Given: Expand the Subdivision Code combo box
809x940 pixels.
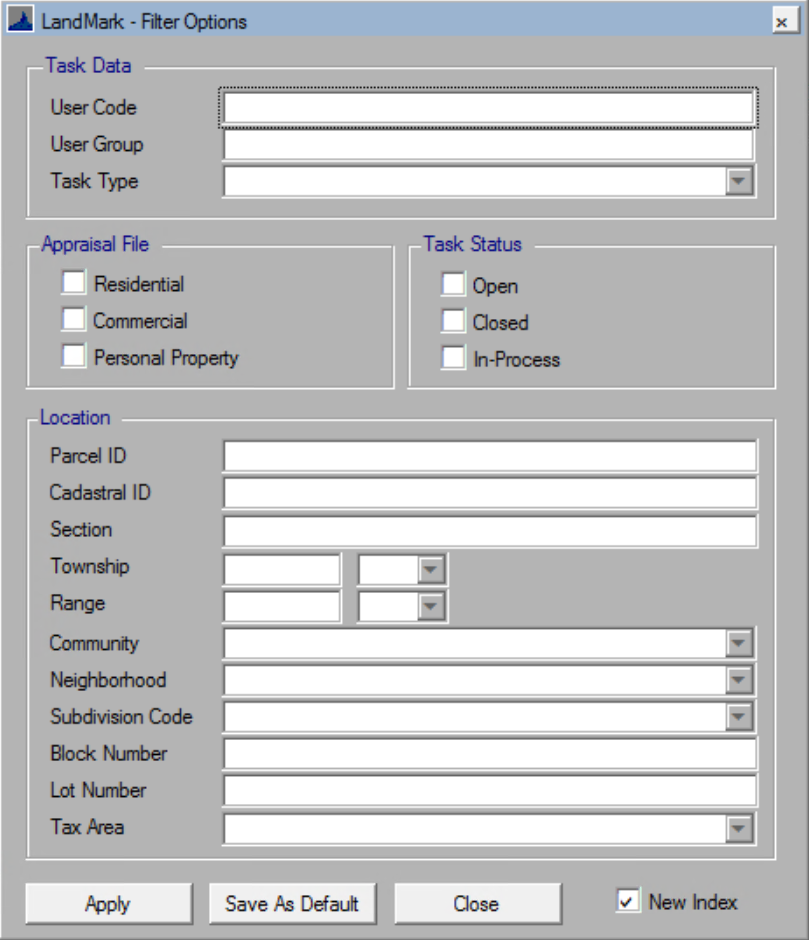Looking at the screenshot, I should tap(739, 716).
